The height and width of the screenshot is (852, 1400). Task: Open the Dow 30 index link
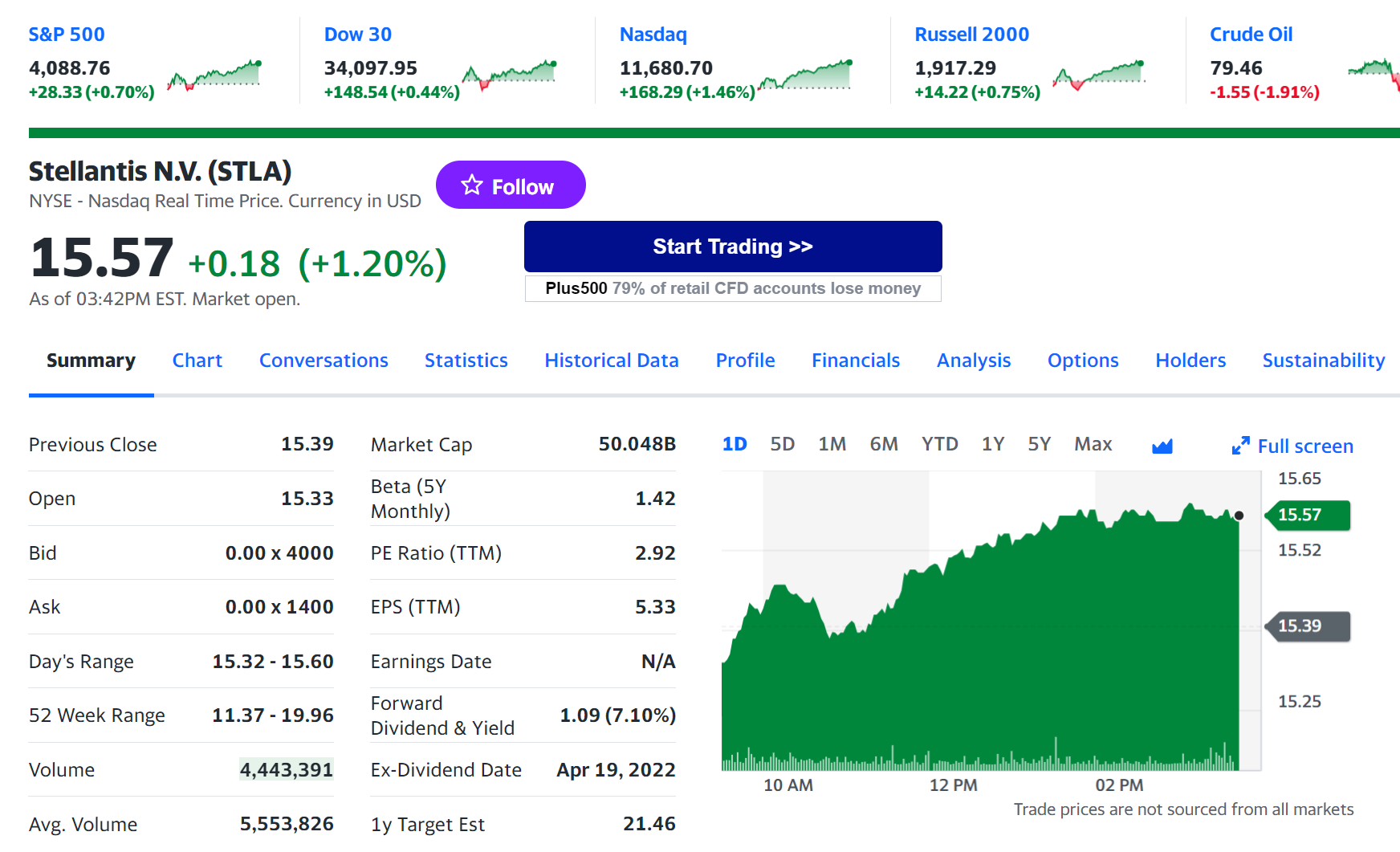[357, 35]
